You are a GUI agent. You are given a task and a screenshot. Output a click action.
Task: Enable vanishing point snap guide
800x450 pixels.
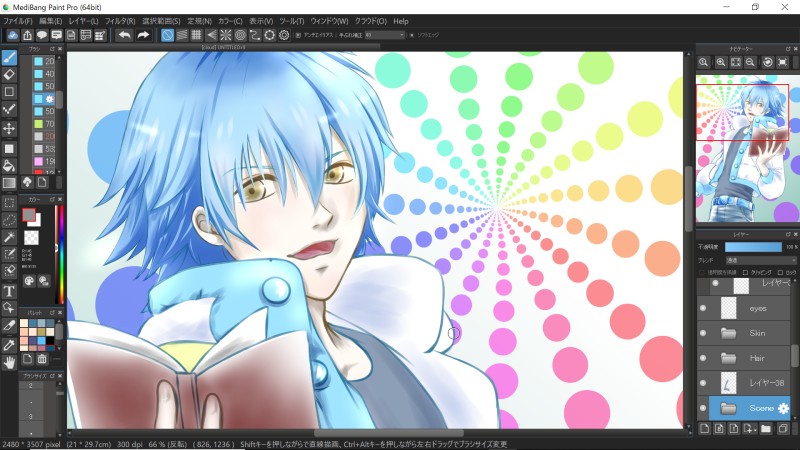(211, 35)
